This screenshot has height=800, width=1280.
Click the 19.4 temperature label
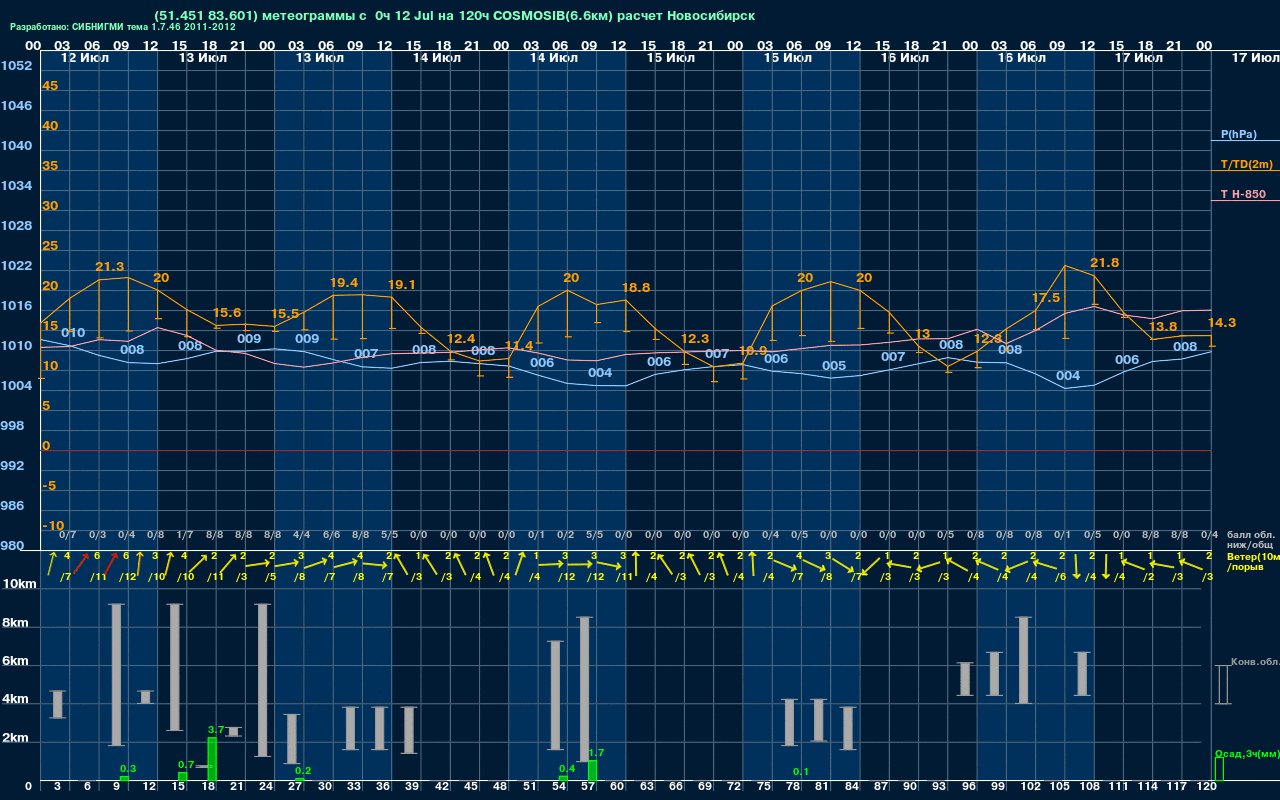344,283
